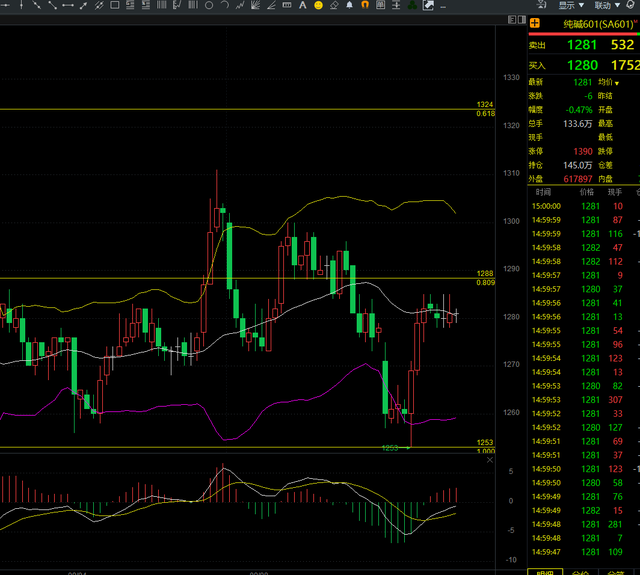Click the 现手 column header in trade list
The width and height of the screenshot is (640, 575).
point(615,192)
